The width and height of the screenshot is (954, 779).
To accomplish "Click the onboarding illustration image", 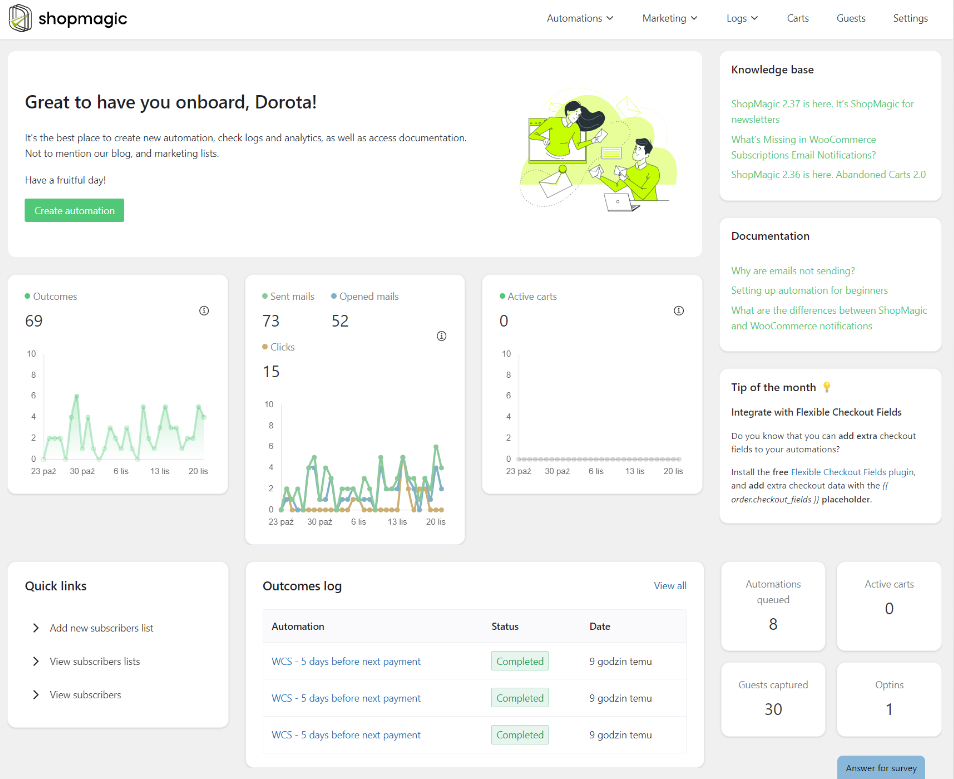I will [x=597, y=152].
